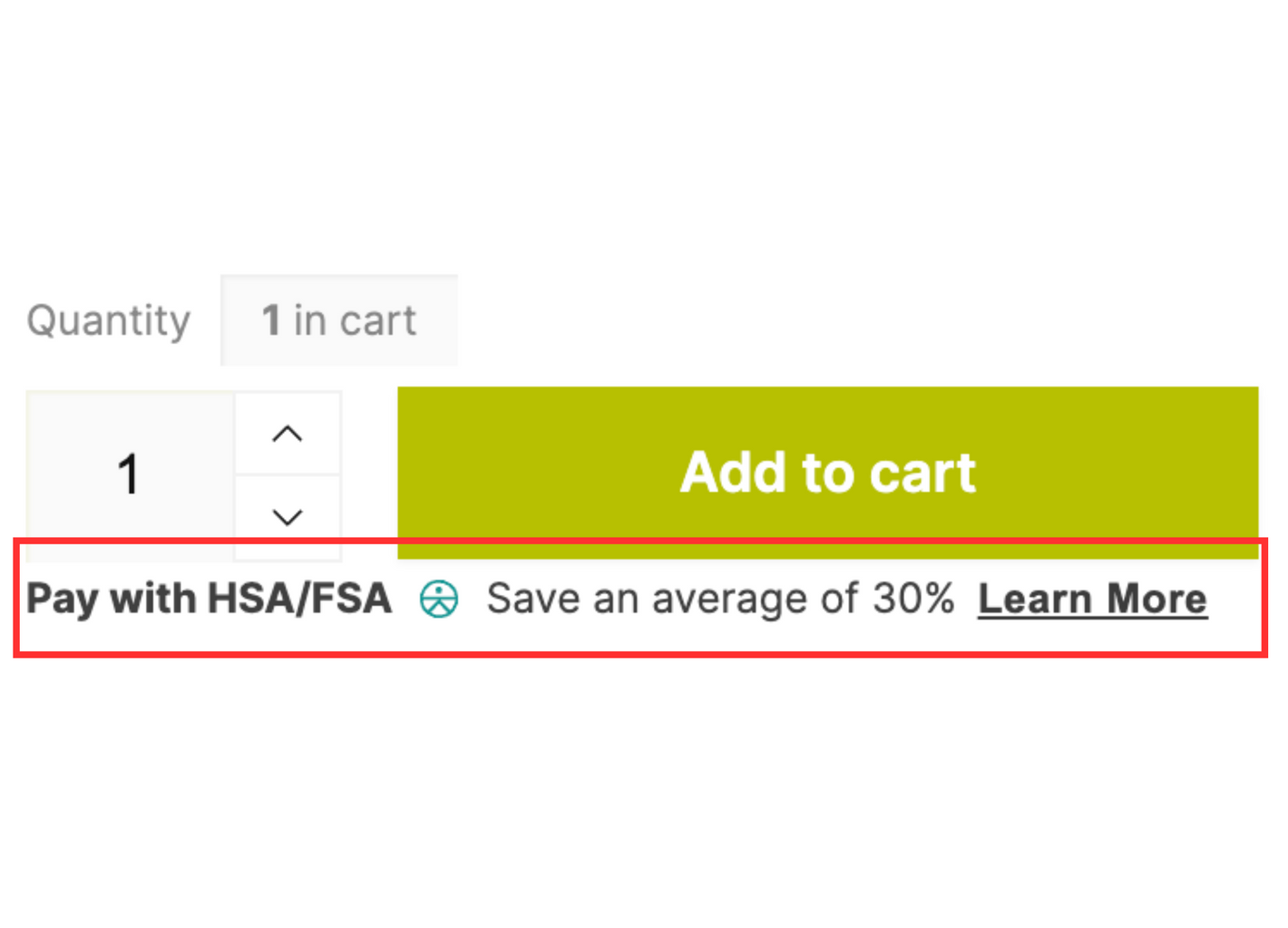Increase quantity with the up chevron
This screenshot has width=1288, height=928.
(288, 434)
